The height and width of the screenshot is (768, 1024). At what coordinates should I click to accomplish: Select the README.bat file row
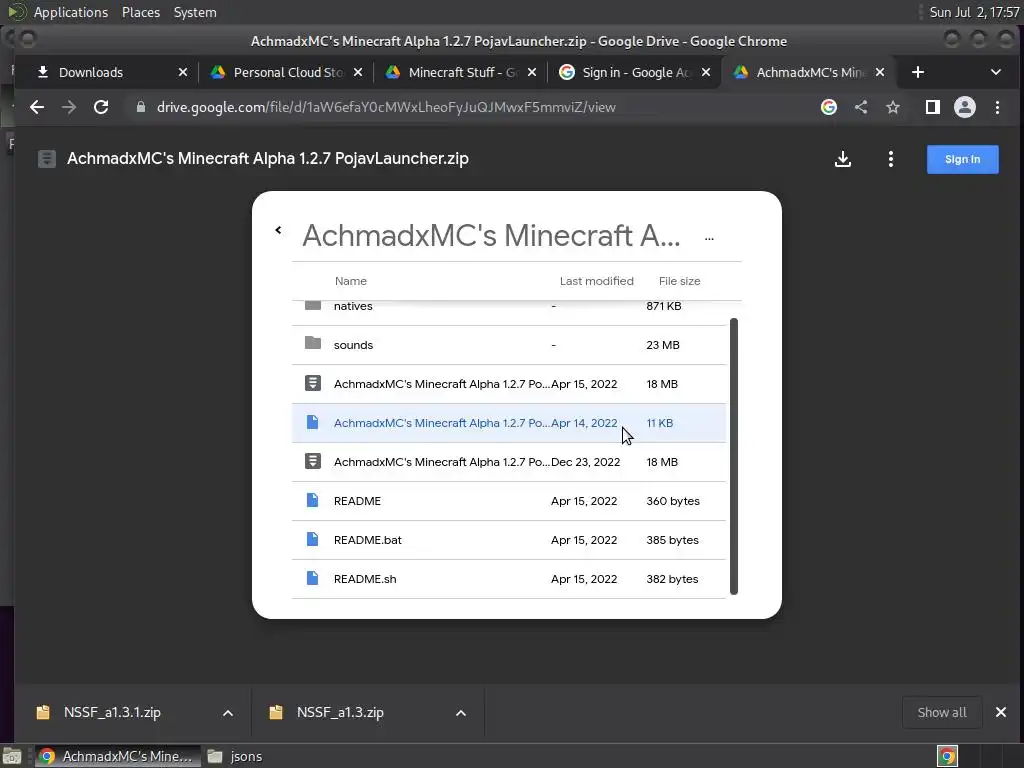point(509,540)
